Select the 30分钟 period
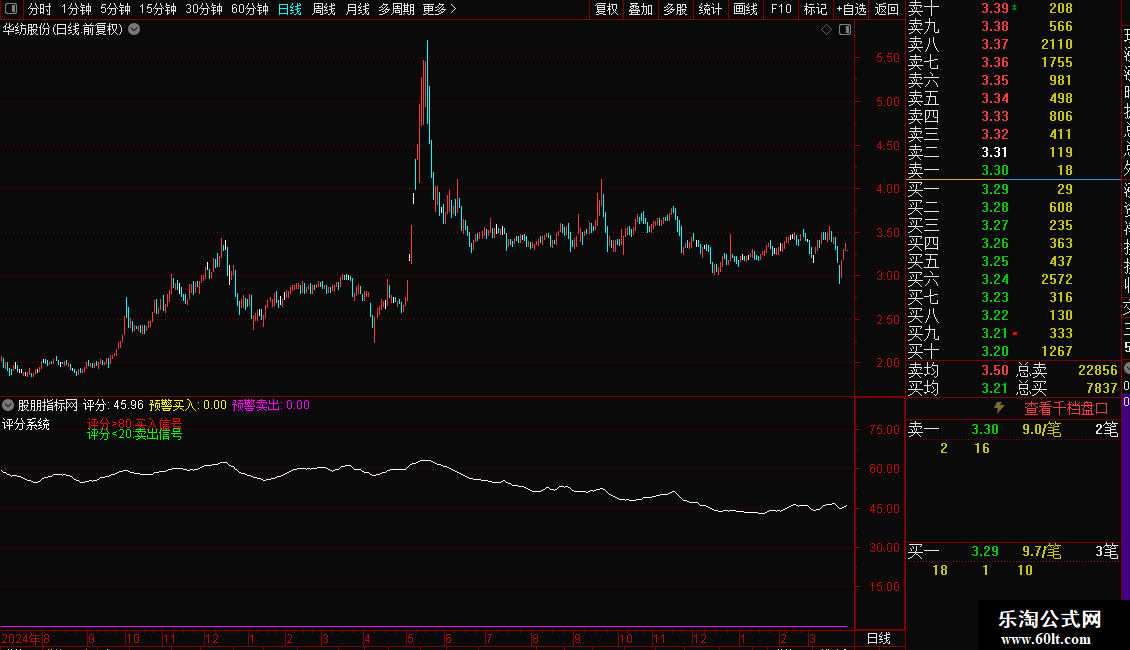Viewport: 1130px width, 650px height. click(x=204, y=9)
